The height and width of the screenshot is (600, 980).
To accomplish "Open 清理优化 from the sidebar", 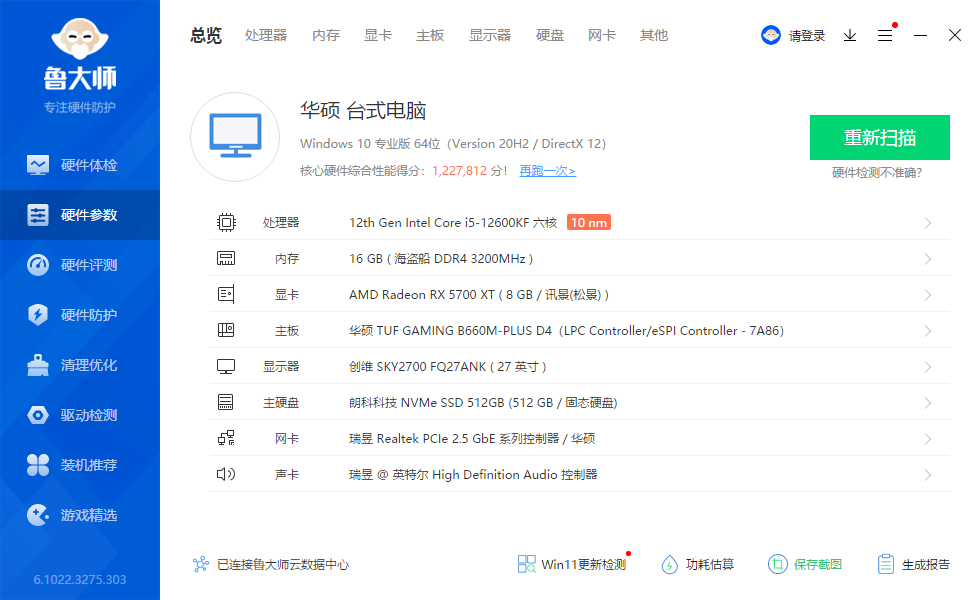I will [x=80, y=365].
